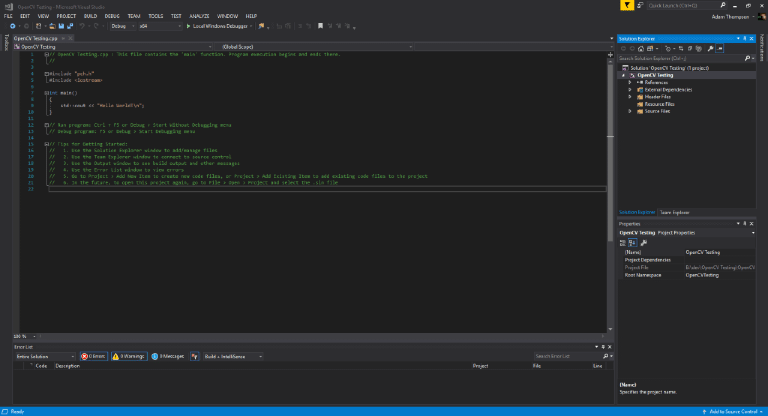Click the New Project toolbar icon
The height and width of the screenshot is (416, 768).
39,26
